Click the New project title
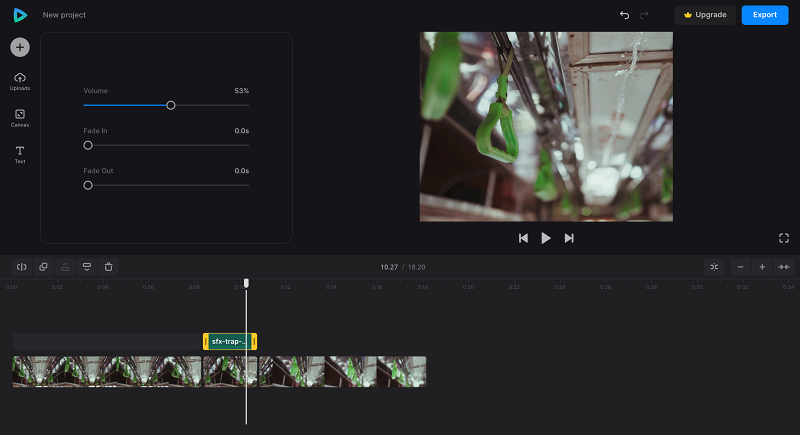The width and height of the screenshot is (800, 435). coord(64,15)
